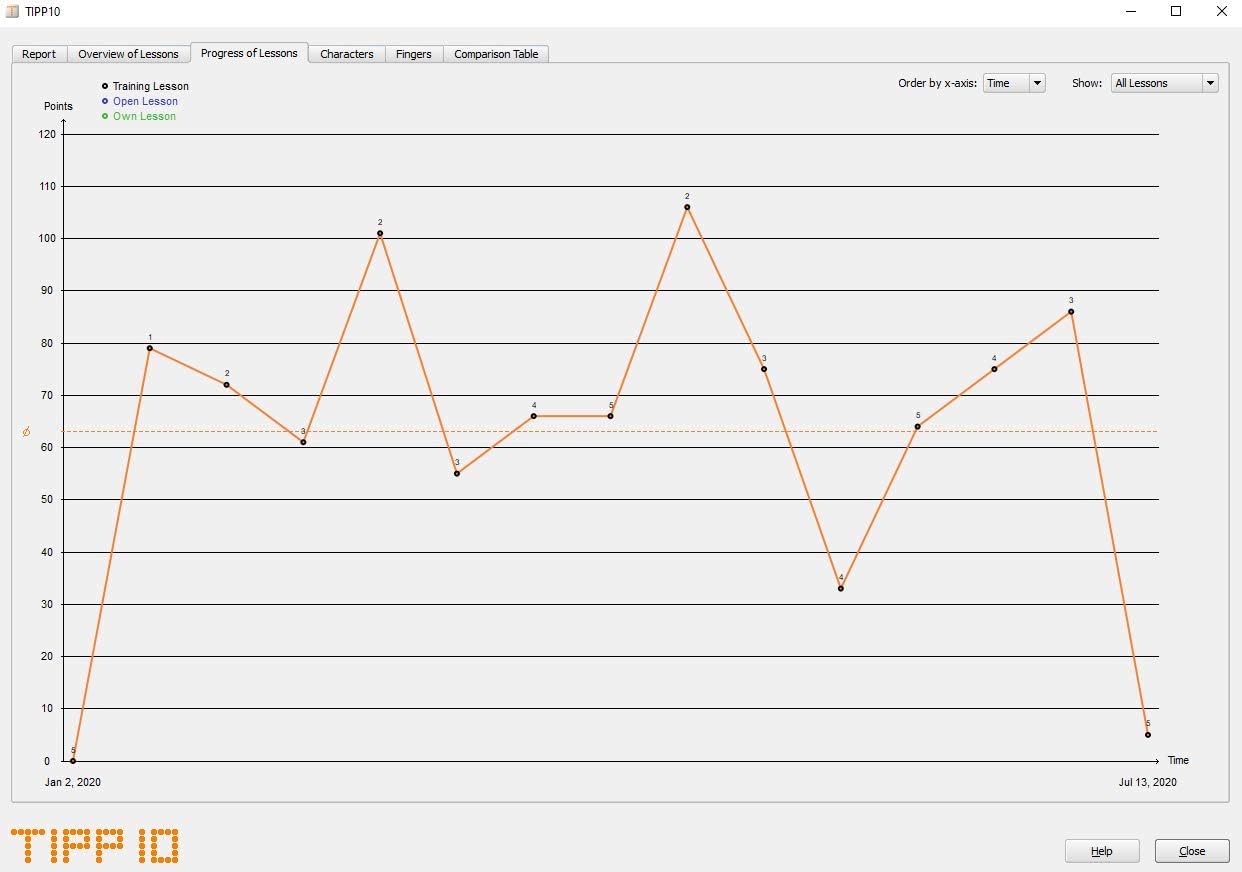Go to the Characters tab
This screenshot has width=1242, height=872.
[x=347, y=54]
